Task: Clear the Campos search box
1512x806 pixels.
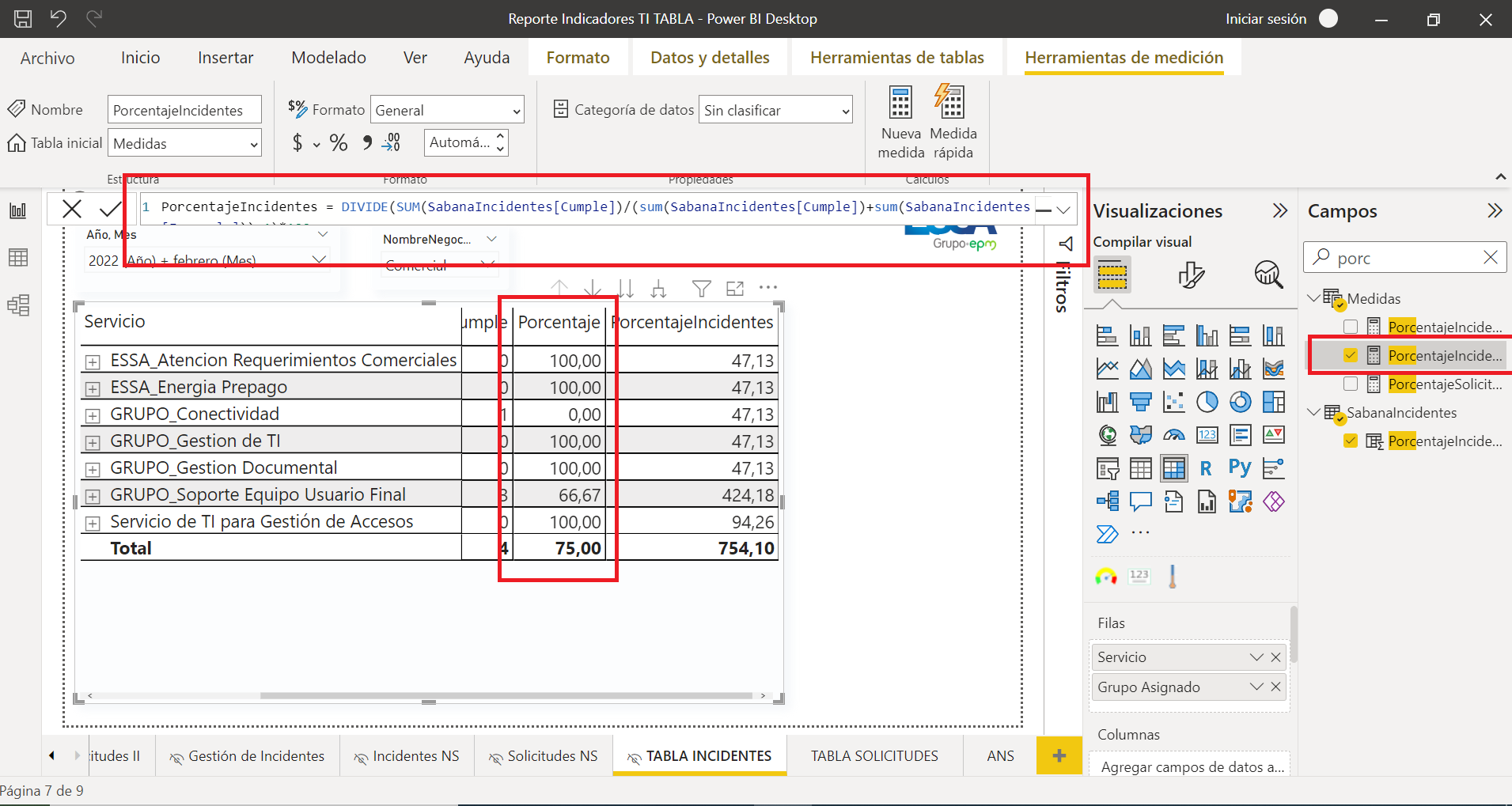Action: point(1491,258)
